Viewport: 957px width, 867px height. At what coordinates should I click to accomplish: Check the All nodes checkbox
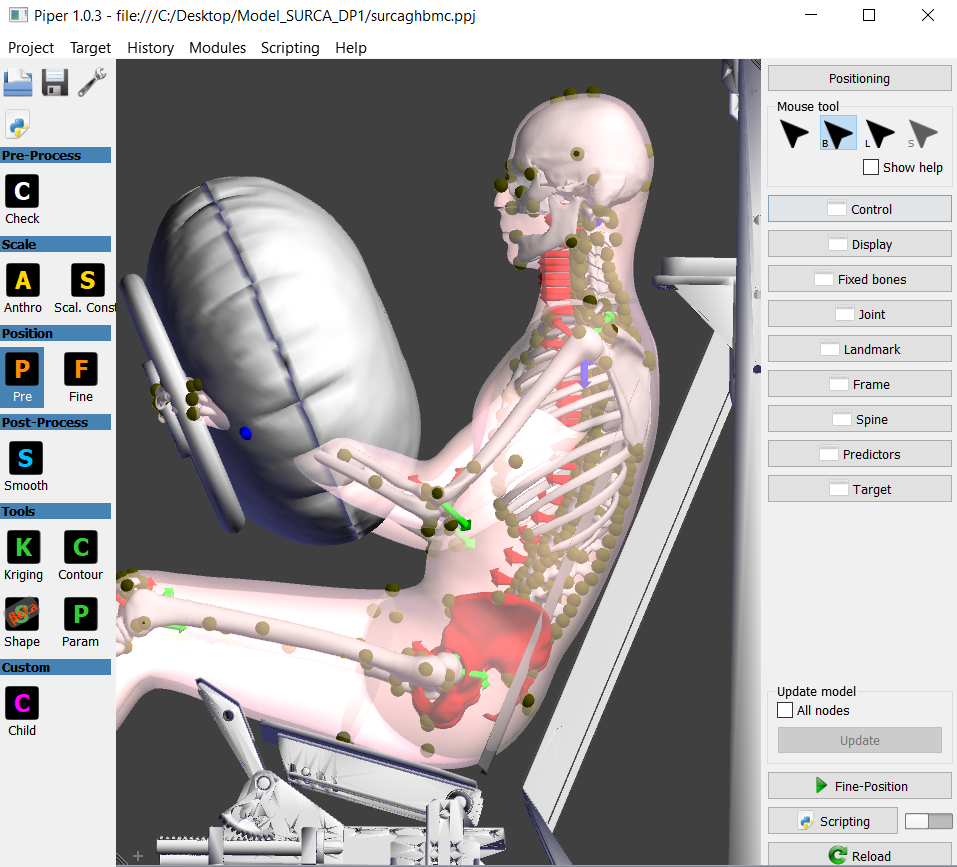[x=785, y=710]
